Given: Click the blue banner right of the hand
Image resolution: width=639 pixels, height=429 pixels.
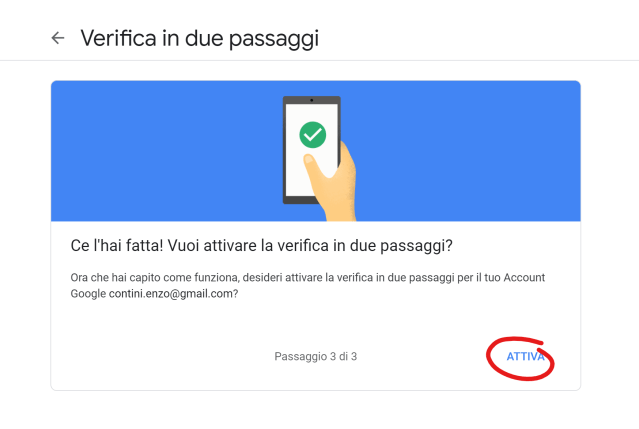Looking at the screenshot, I should pyautogui.click(x=470, y=150).
